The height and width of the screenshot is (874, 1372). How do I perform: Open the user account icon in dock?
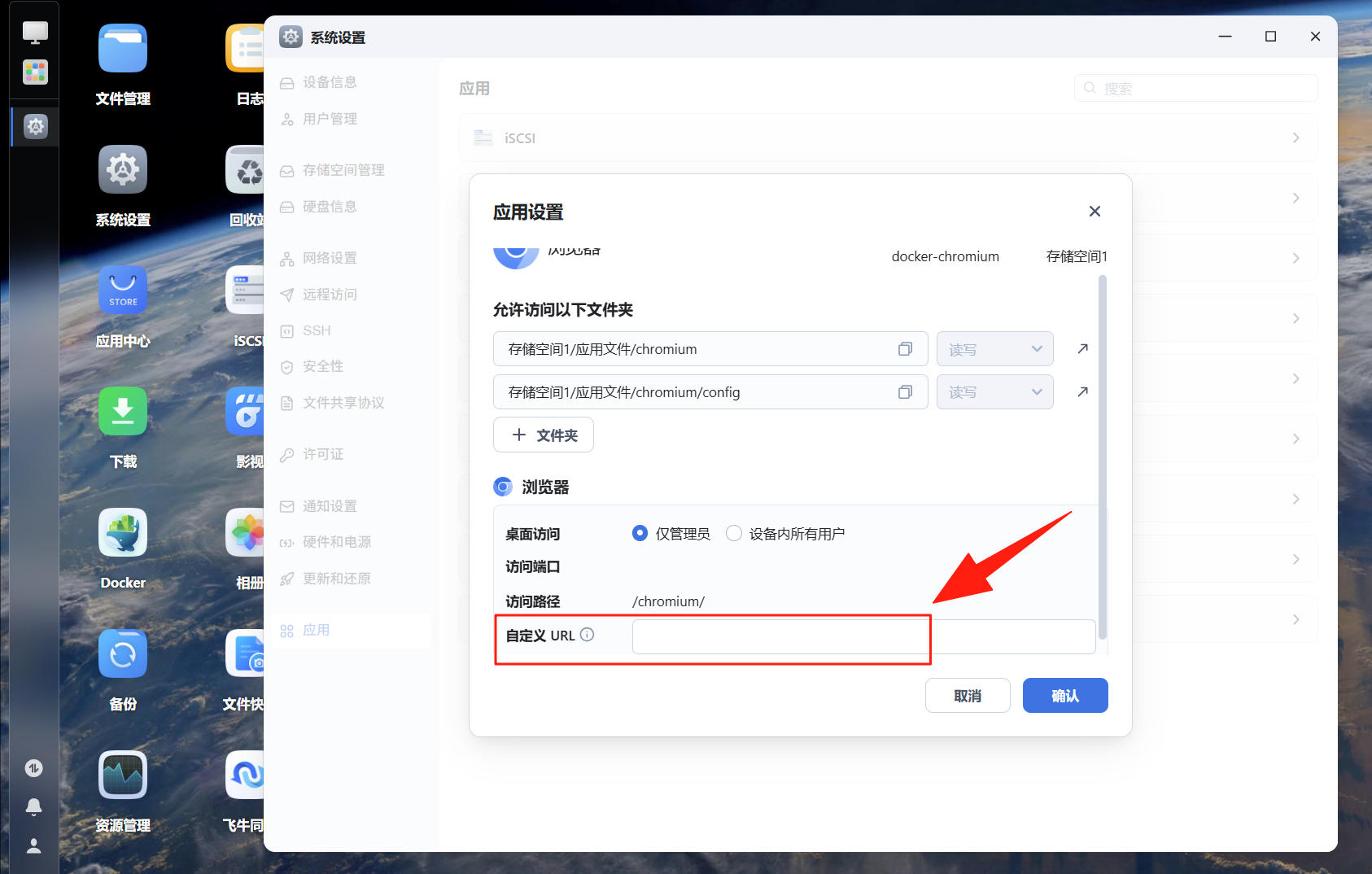(34, 846)
